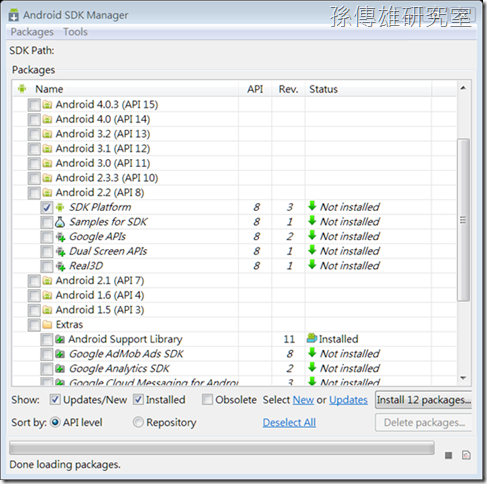Select the API level sort radio button
Image resolution: width=487 pixels, height=484 pixels.
(55, 422)
